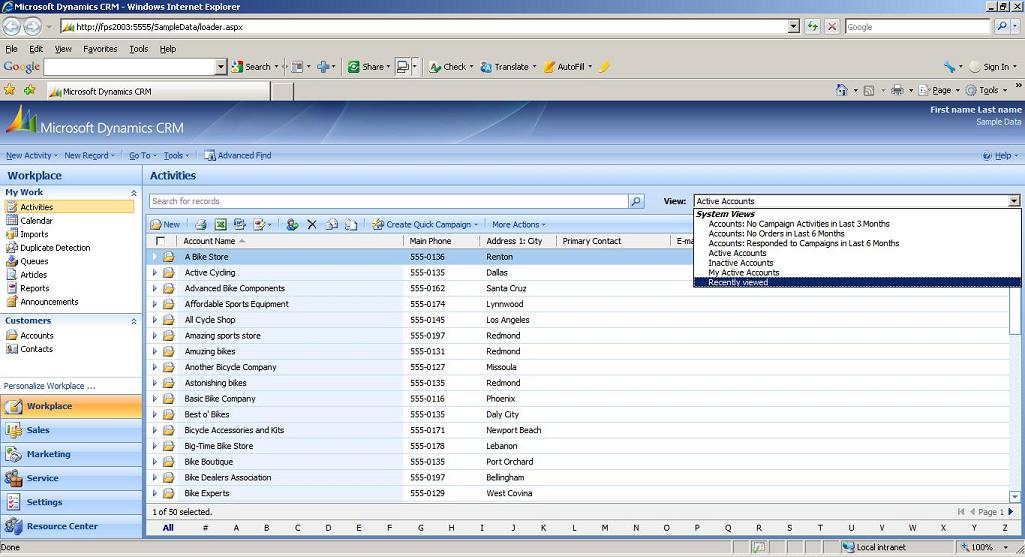Viewport: 1025px width, 557px height.
Task: Click Google toolbar AutoFill button
Action: pos(567,67)
